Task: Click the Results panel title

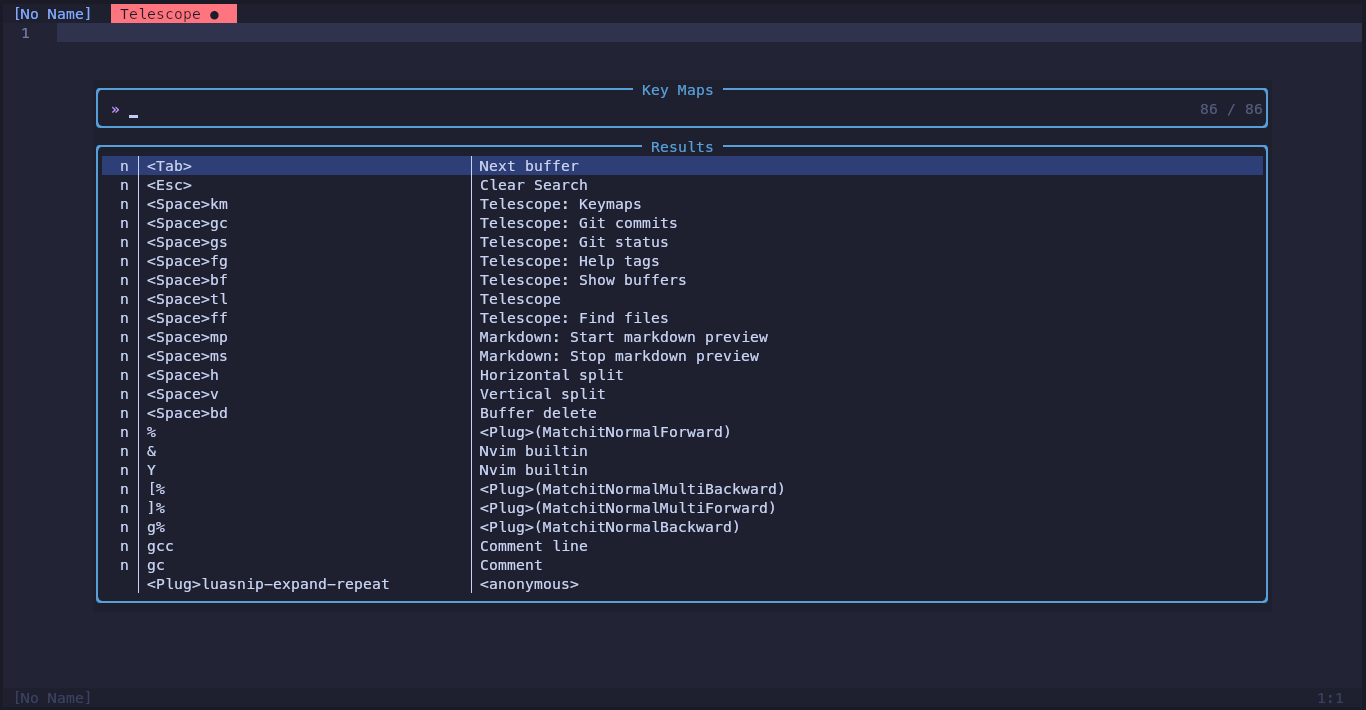Action: coord(682,147)
